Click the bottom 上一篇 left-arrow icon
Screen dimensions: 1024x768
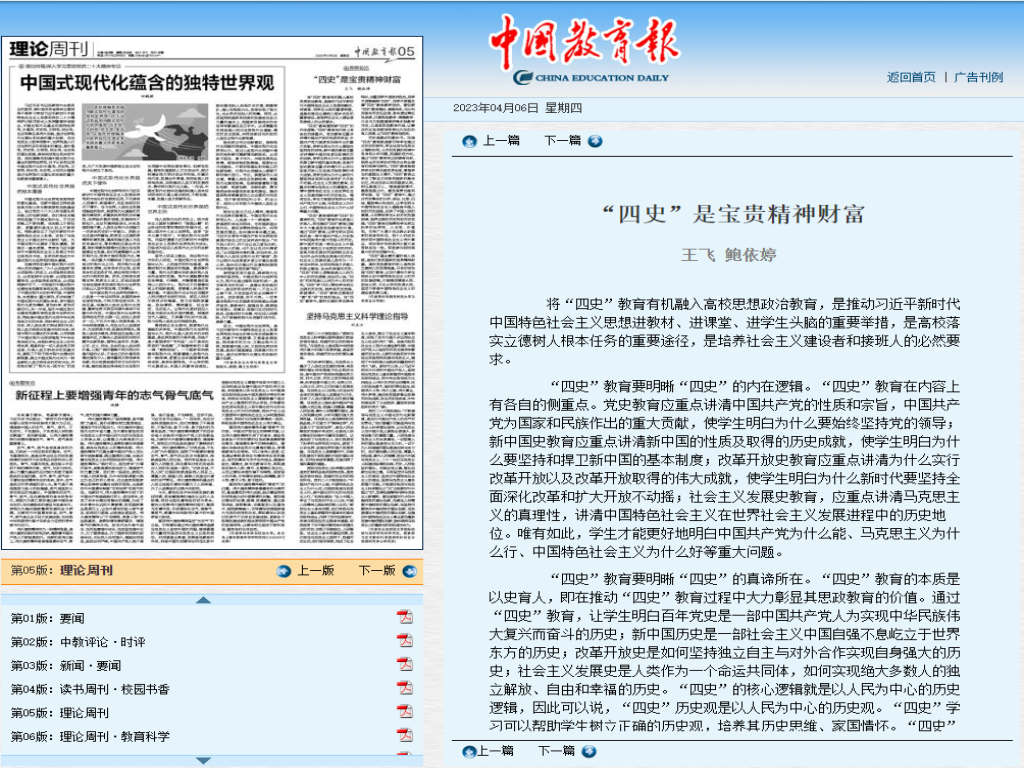pos(468,752)
